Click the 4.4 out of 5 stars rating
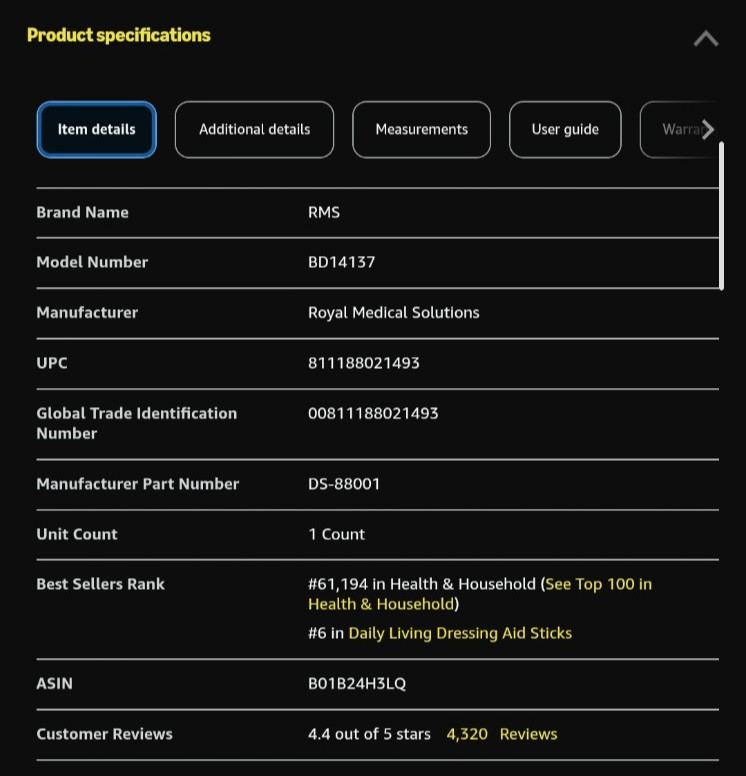The height and width of the screenshot is (776, 746). coord(369,734)
